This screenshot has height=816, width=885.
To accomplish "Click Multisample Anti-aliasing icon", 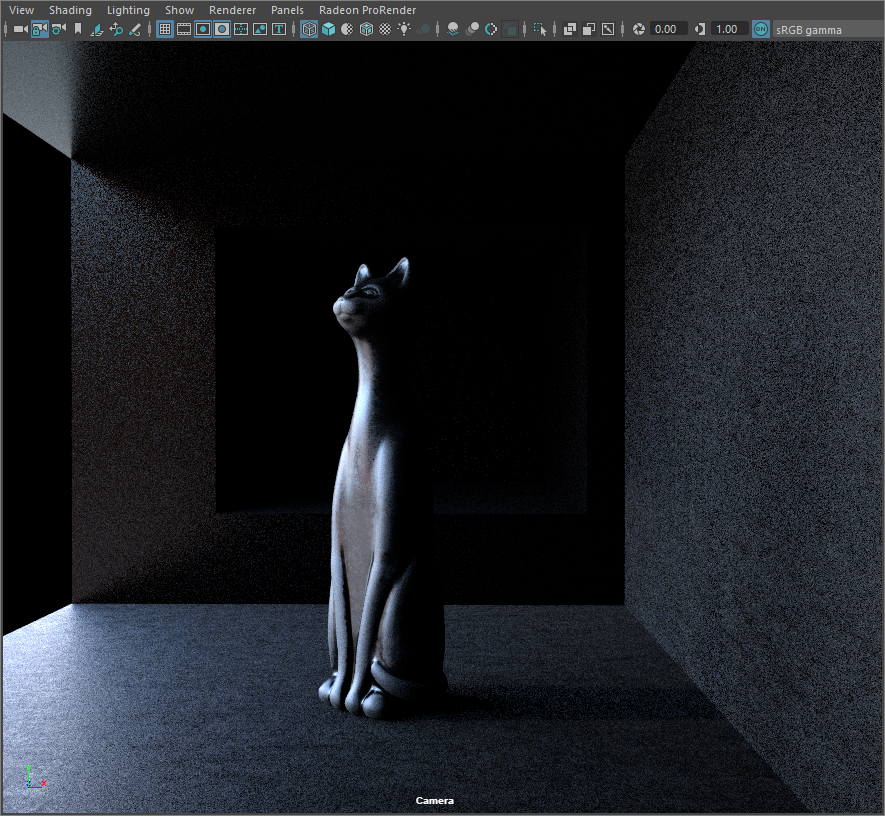I will (x=491, y=29).
